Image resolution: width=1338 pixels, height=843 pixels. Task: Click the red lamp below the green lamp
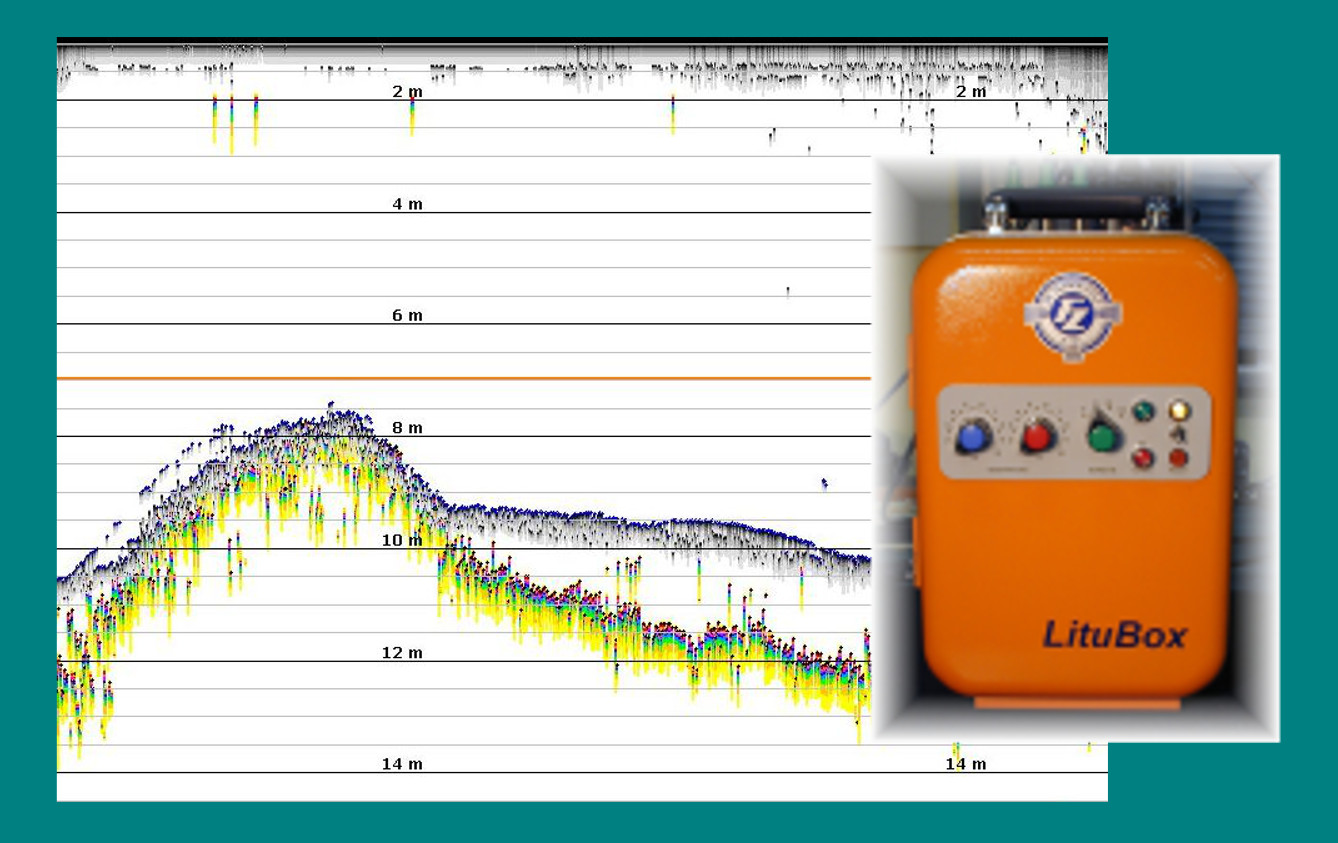[1143, 458]
